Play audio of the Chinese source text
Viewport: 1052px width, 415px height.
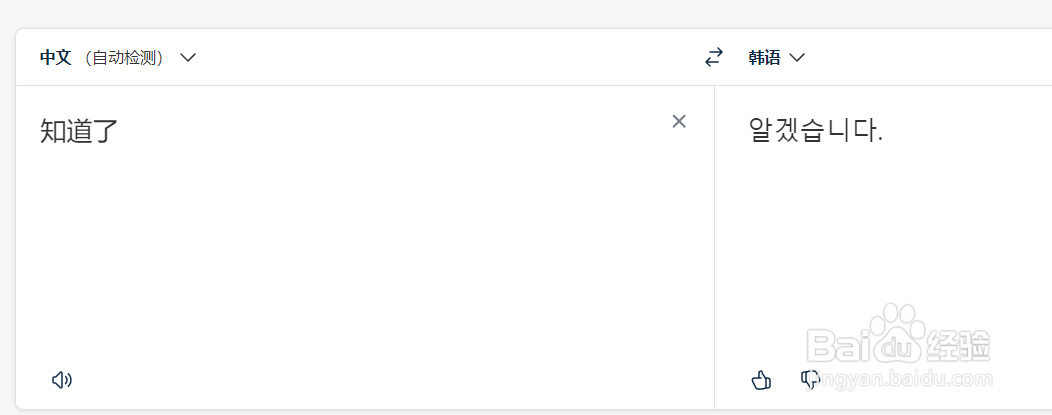(x=62, y=380)
